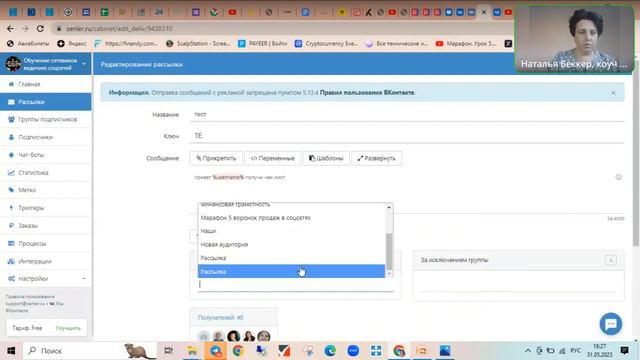
Task: Click the Статистика chart icon
Action: click(x=11, y=173)
